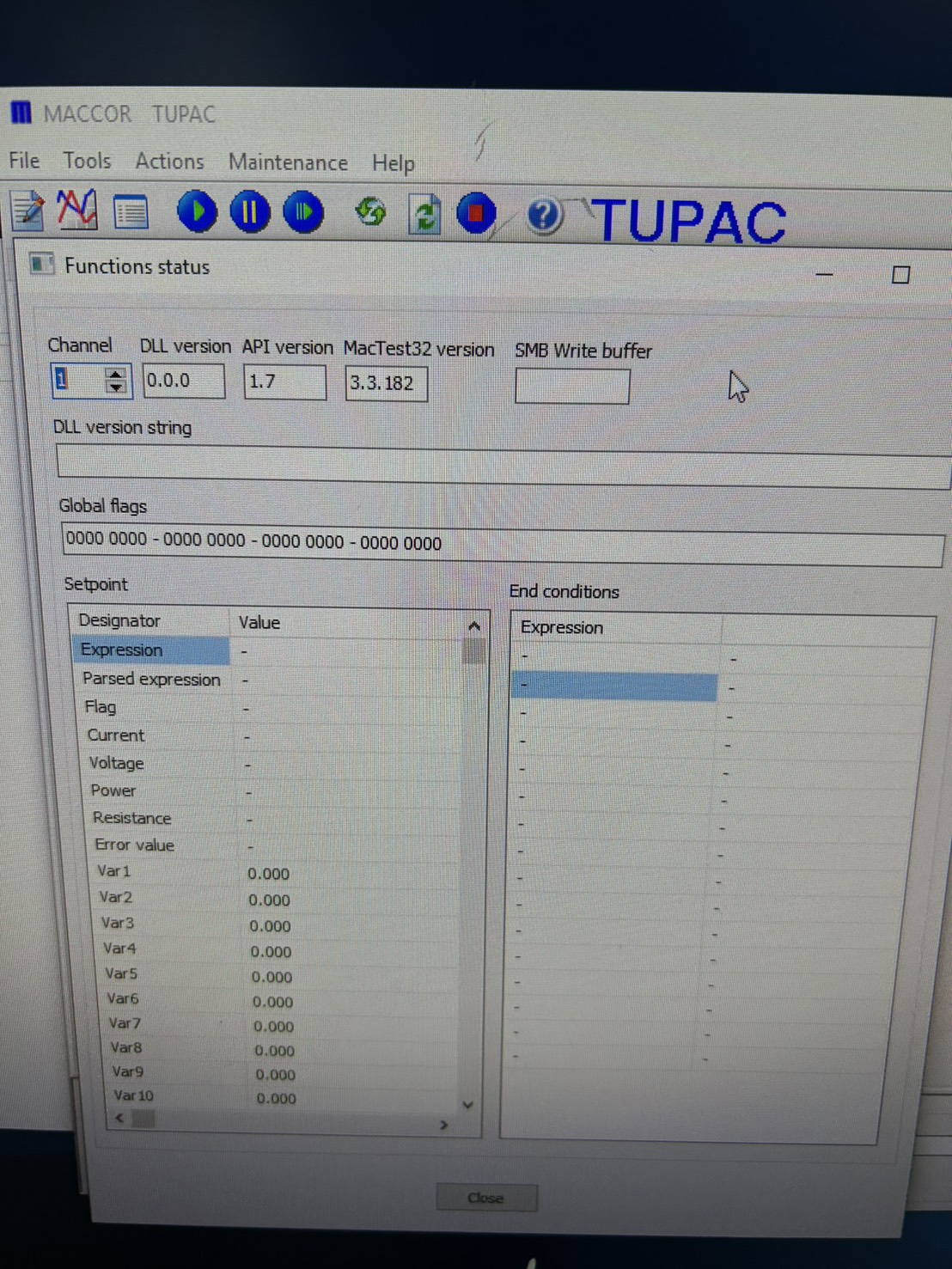Click the Setpoint vertical scrollbar thumb
Viewport: 952px width, 1269px height.
click(473, 651)
